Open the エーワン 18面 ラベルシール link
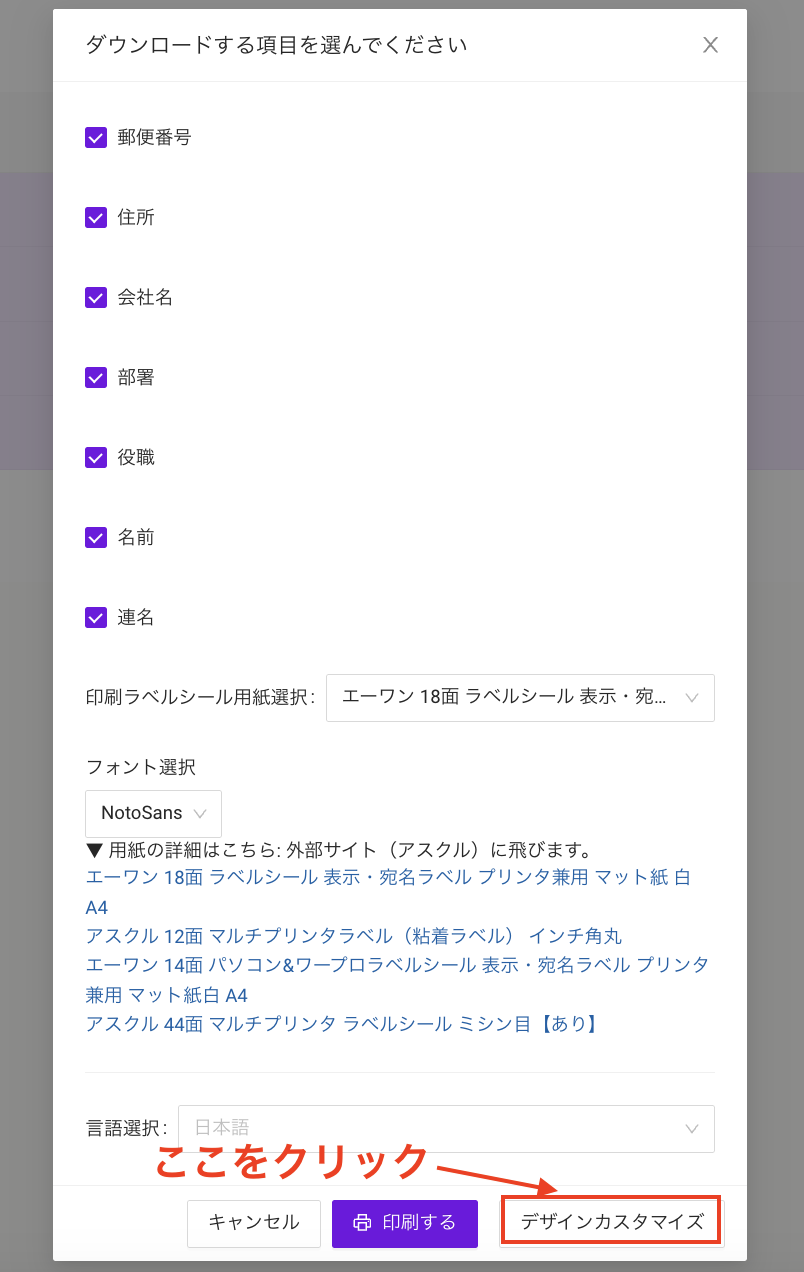Screen dimensions: 804x1272 [388, 892]
